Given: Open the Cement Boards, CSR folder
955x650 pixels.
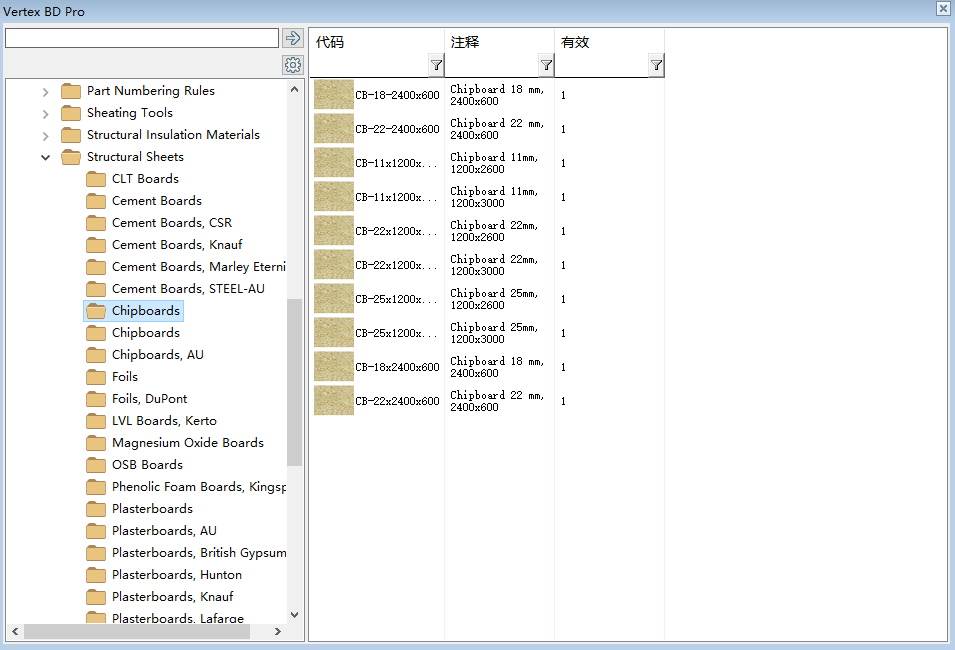Looking at the screenshot, I should [x=172, y=222].
